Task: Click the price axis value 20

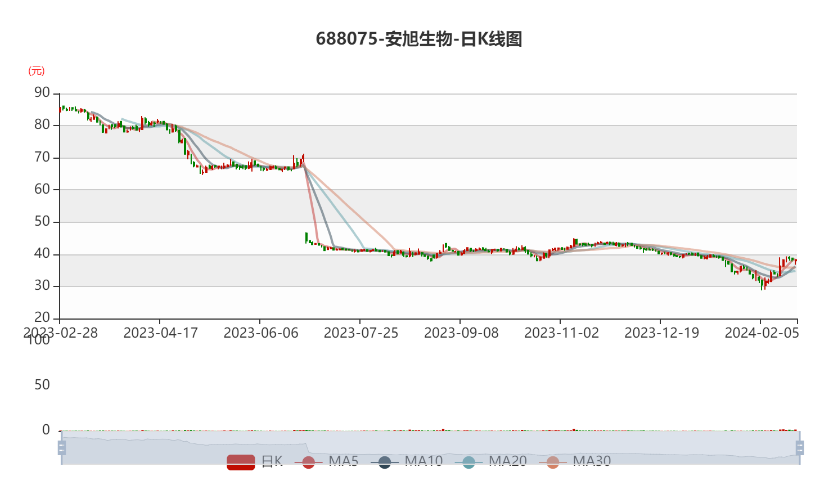Action: click(42, 318)
